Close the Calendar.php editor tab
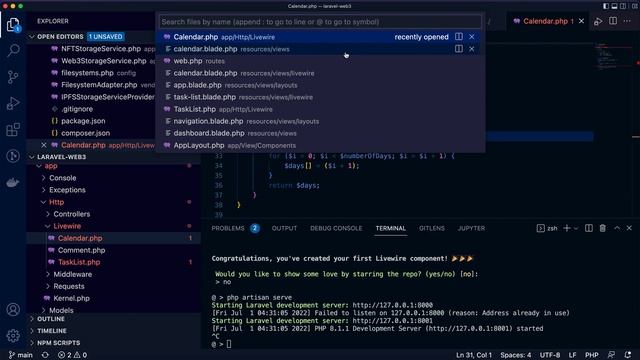Image resolution: width=640 pixels, height=360 pixels. 581,21
